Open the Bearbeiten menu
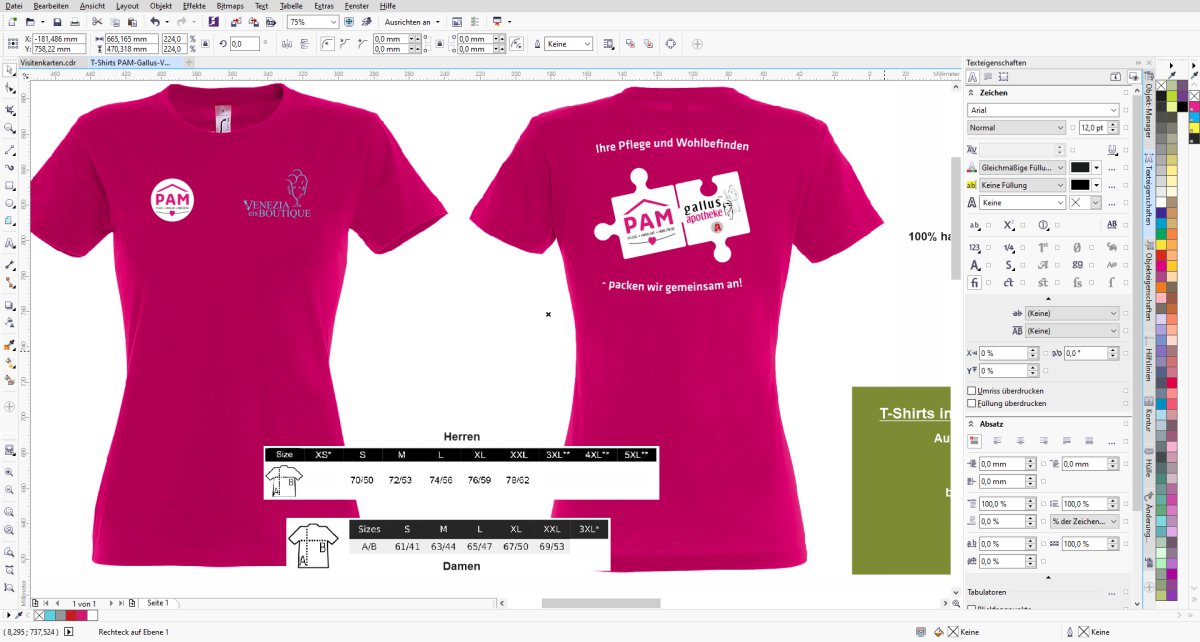This screenshot has width=1200, height=642. (51, 6)
